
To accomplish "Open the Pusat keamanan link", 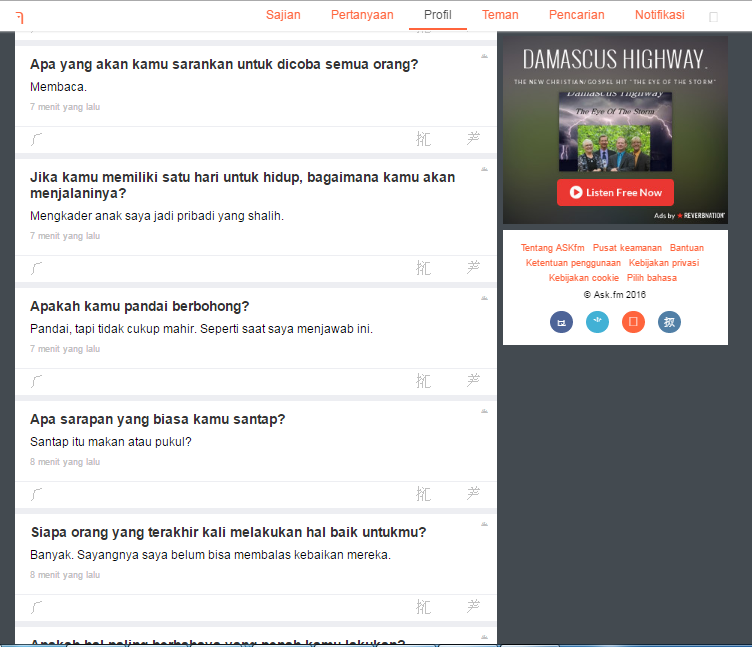I will (x=627, y=248).
